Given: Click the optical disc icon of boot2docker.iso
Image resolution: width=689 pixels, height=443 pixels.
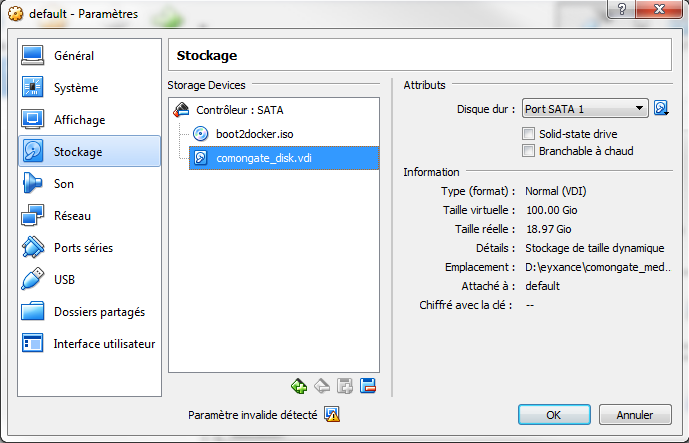Looking at the screenshot, I should tap(201, 134).
